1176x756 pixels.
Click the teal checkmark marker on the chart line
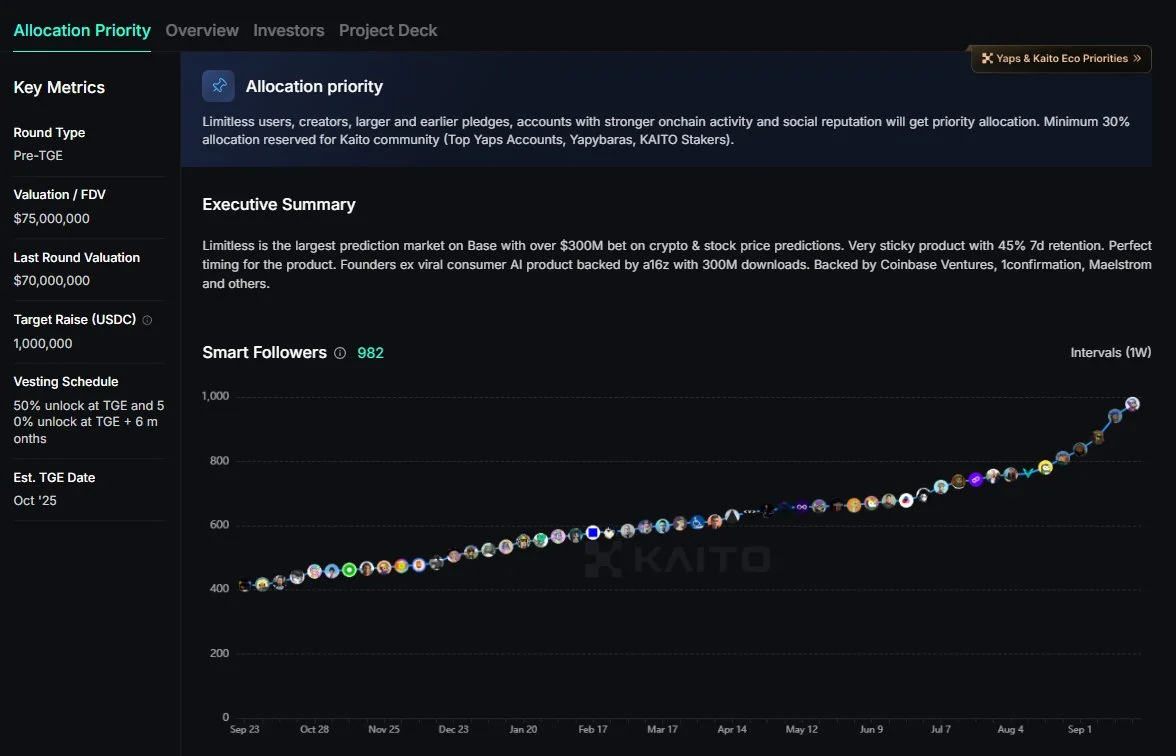pos(1027,473)
